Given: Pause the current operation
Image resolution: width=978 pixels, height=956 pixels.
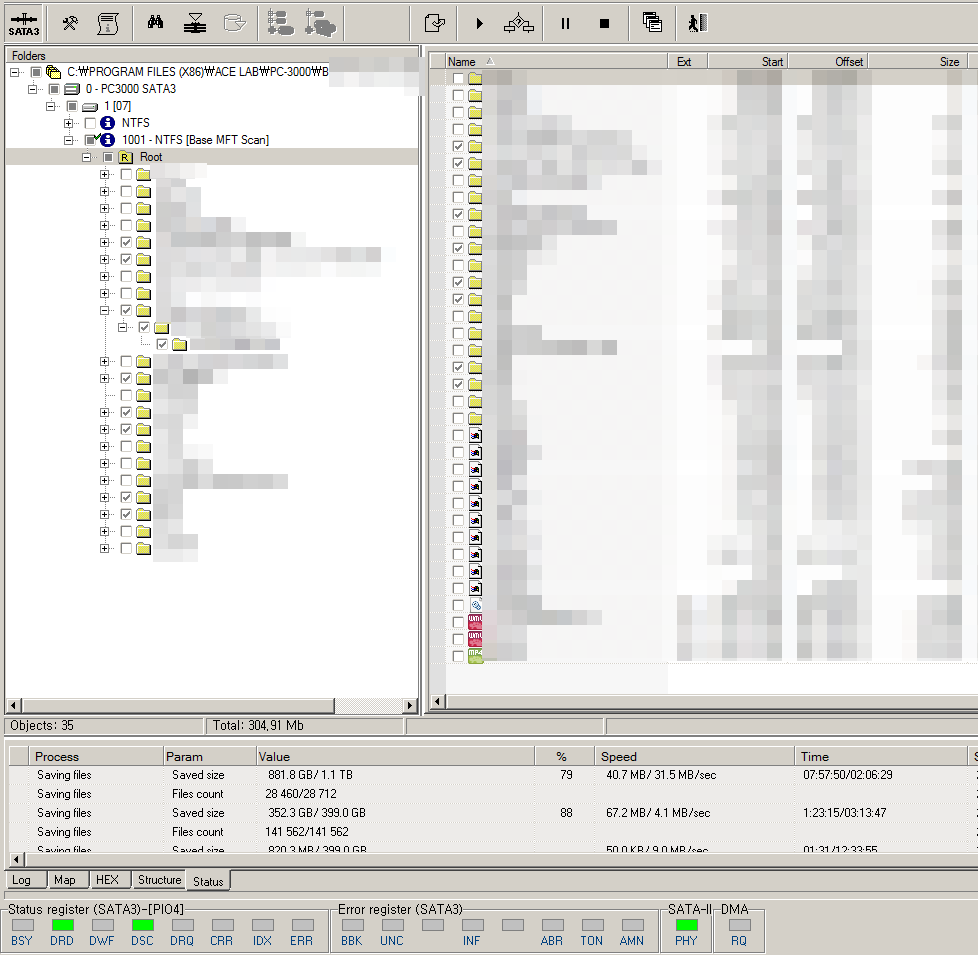Looking at the screenshot, I should 565,24.
